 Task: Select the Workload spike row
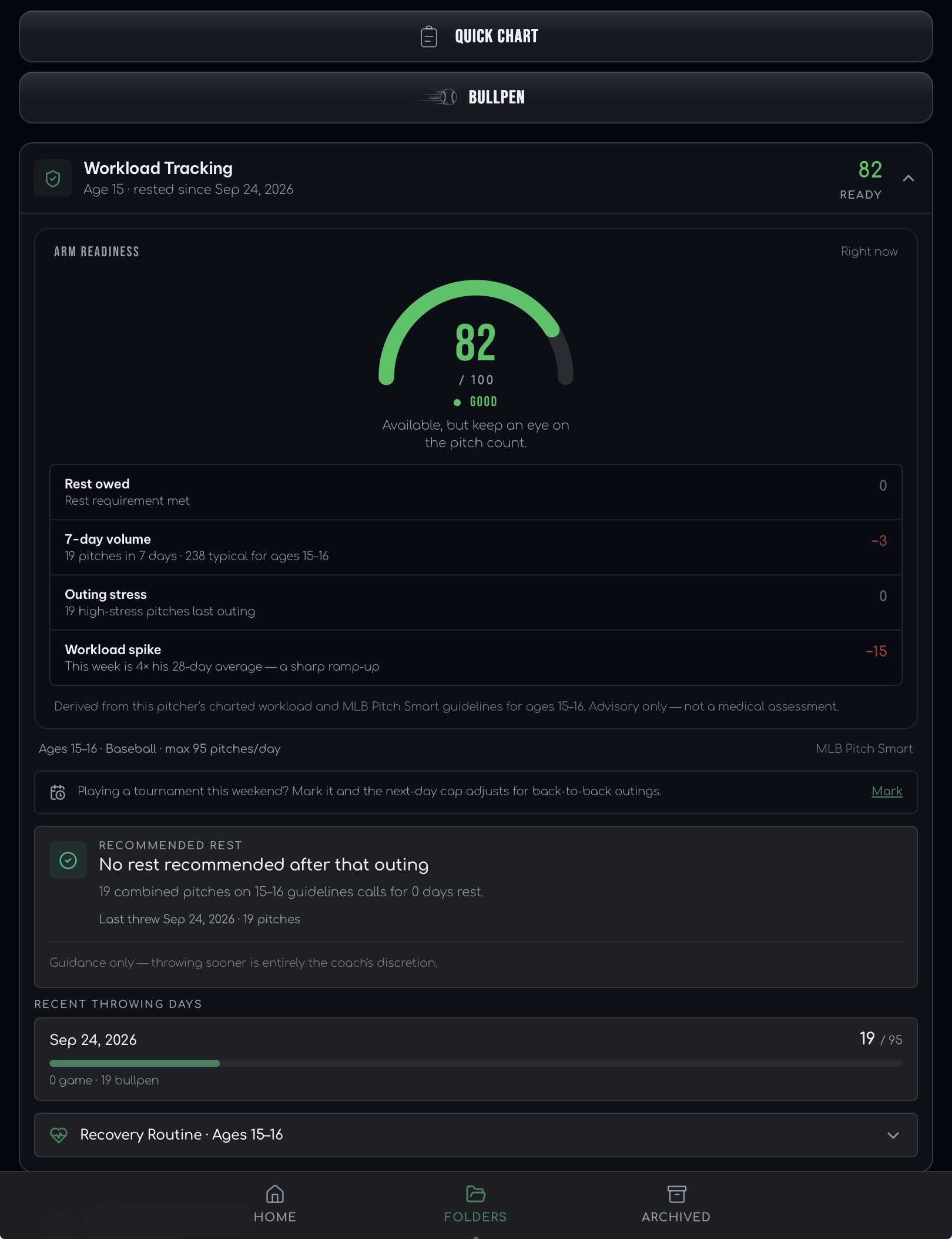tap(475, 658)
